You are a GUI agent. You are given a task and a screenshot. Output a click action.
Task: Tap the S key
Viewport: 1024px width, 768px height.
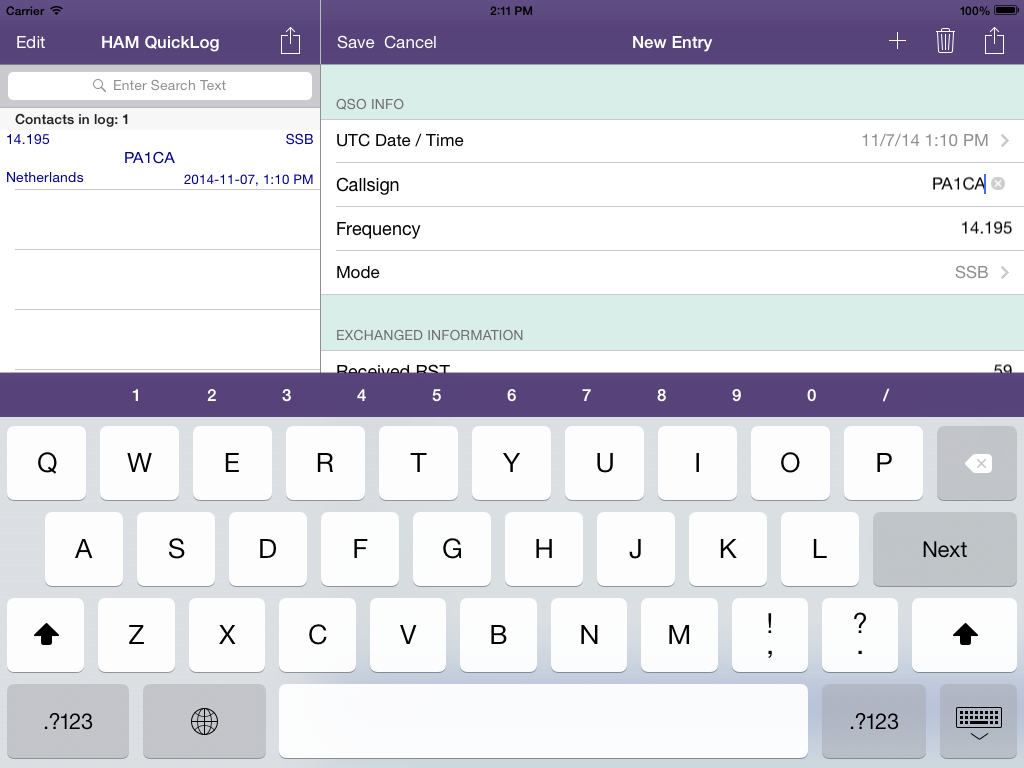[x=176, y=549]
